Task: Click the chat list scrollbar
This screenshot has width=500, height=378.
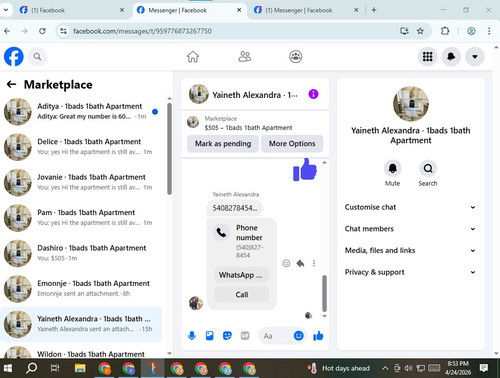Action: pos(169,149)
